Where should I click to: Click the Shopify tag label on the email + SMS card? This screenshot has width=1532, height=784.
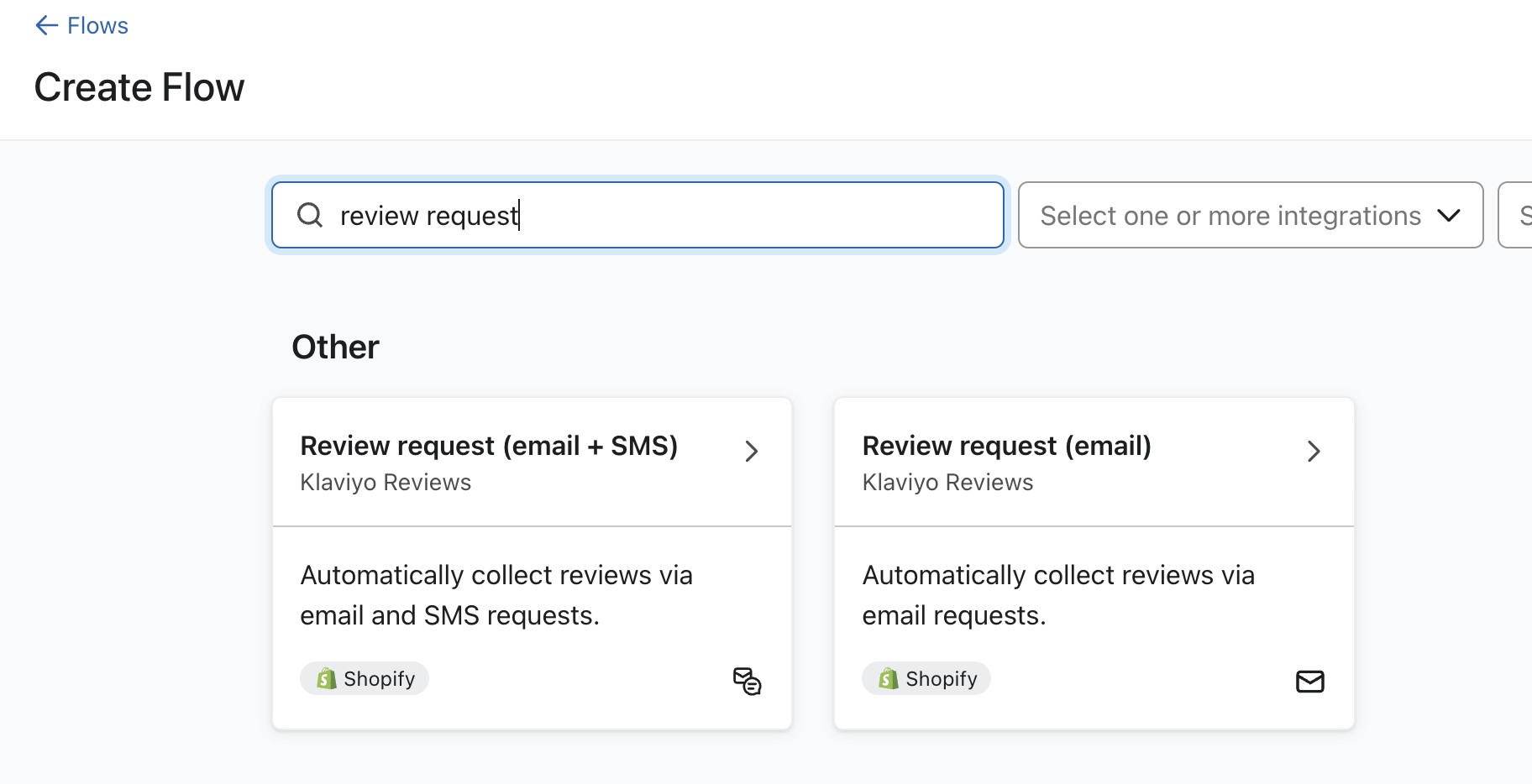click(379, 678)
